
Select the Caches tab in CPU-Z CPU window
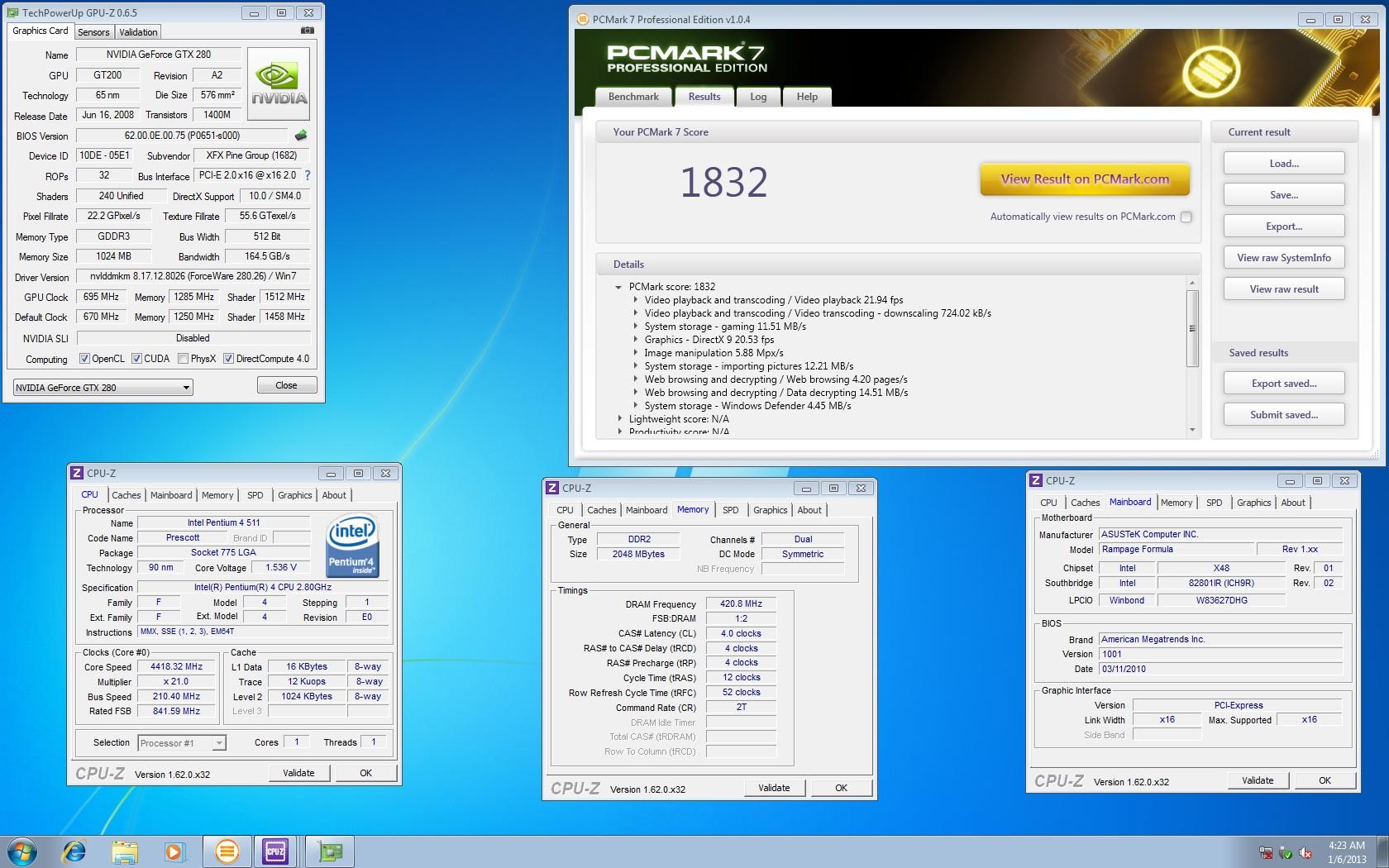pos(126,495)
